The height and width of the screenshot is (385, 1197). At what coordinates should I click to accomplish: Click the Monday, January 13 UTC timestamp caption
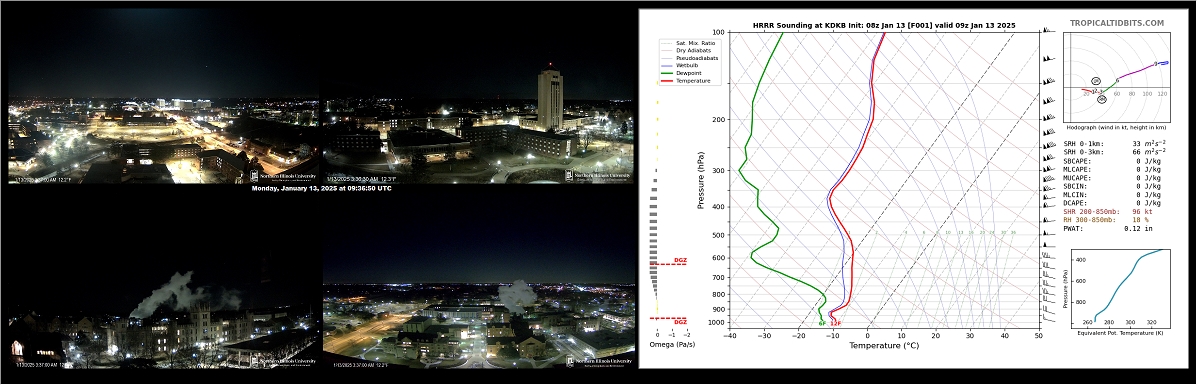321,188
